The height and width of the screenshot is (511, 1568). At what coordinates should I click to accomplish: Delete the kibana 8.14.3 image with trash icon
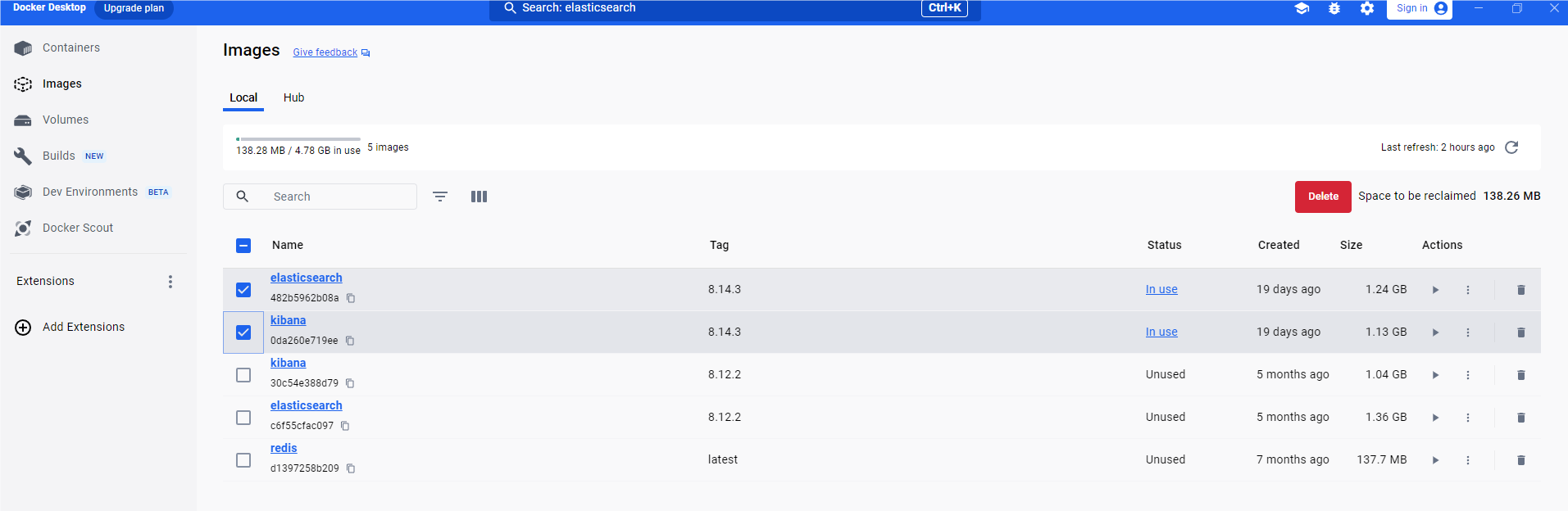tap(1521, 332)
